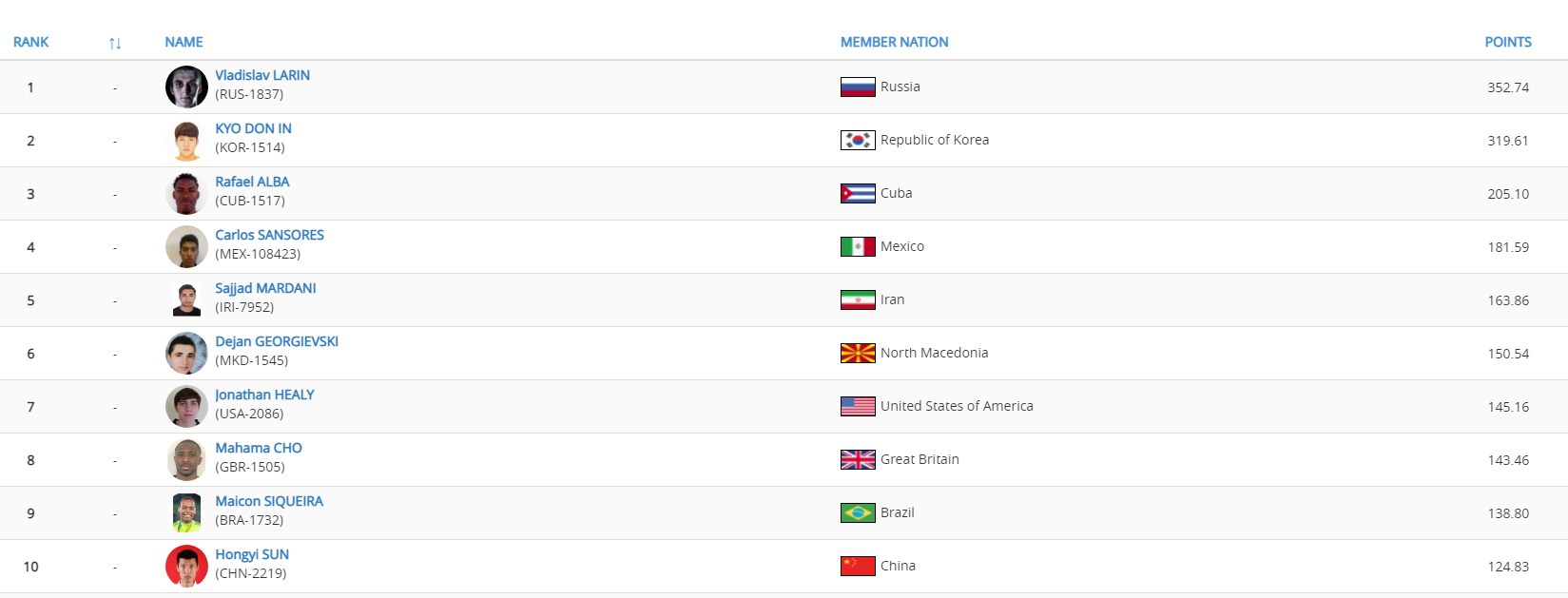Open Vladislav LARIN's athlete profile link
The image size is (1568, 598).
pyautogui.click(x=262, y=75)
